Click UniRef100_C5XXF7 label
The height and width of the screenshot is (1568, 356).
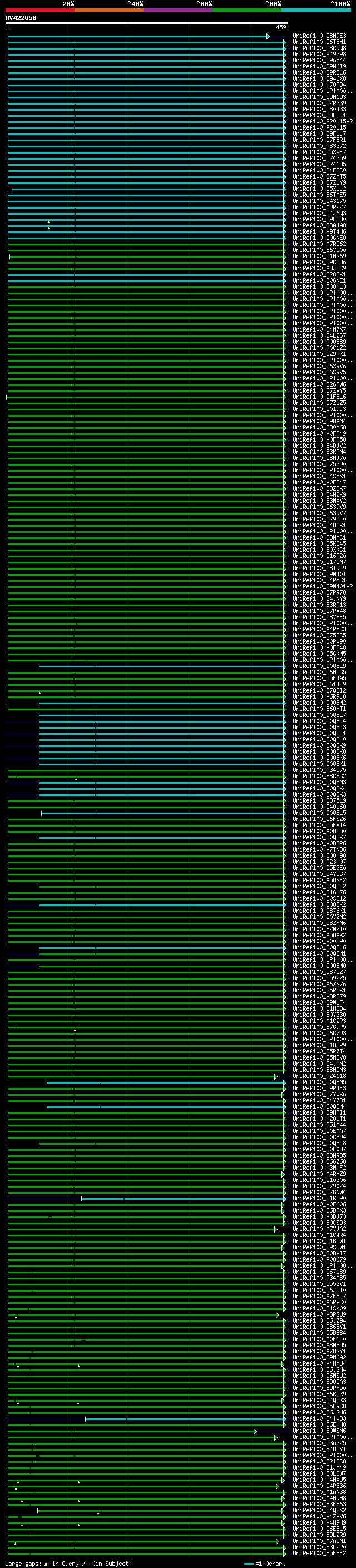(319, 152)
